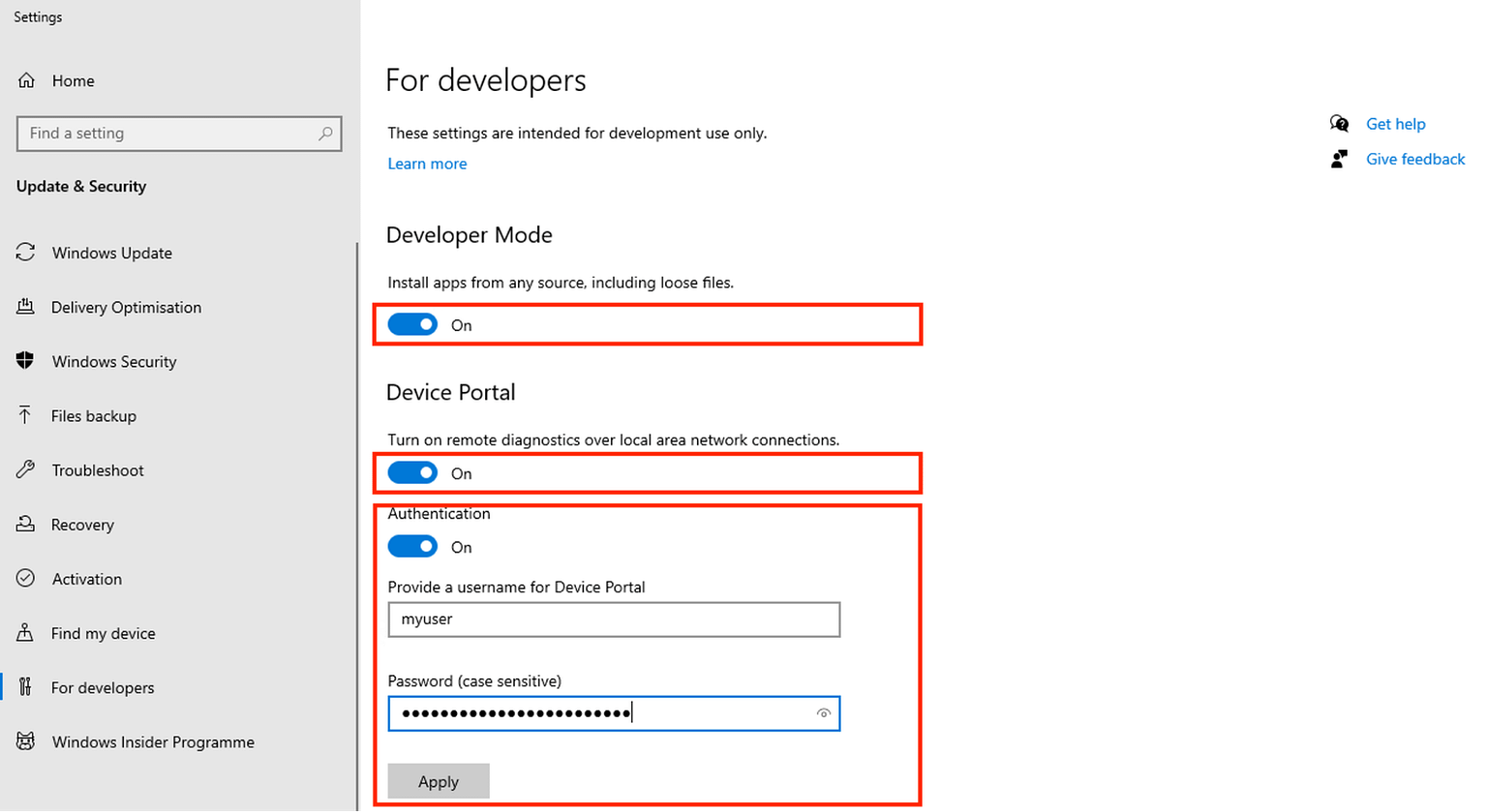The width and height of the screenshot is (1487, 812).
Task: Reveal the Device Portal password
Action: point(824,712)
